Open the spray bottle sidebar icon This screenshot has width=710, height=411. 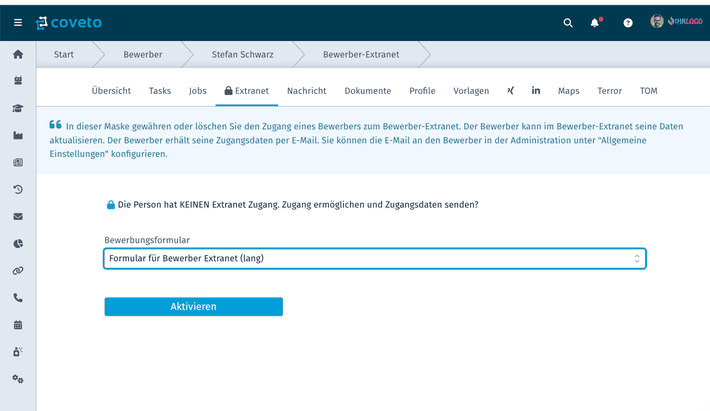[x=18, y=352]
